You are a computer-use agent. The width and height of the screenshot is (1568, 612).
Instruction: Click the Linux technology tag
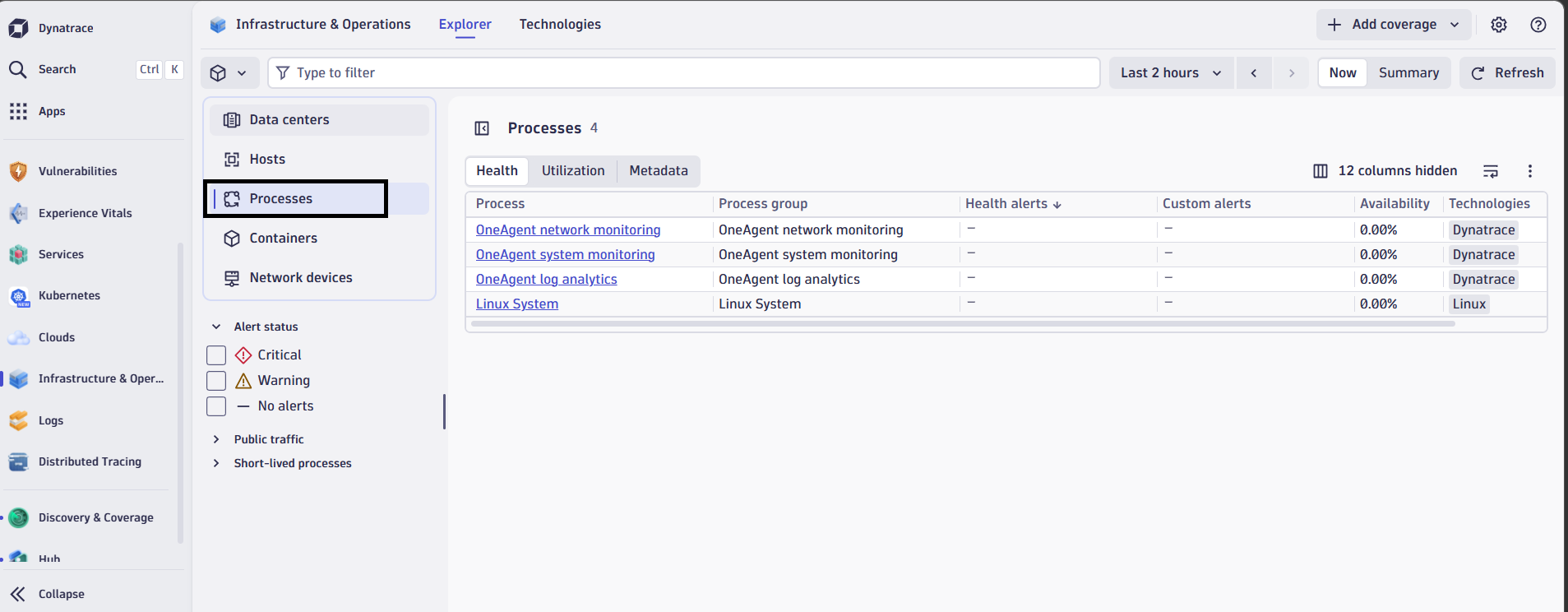point(1469,304)
